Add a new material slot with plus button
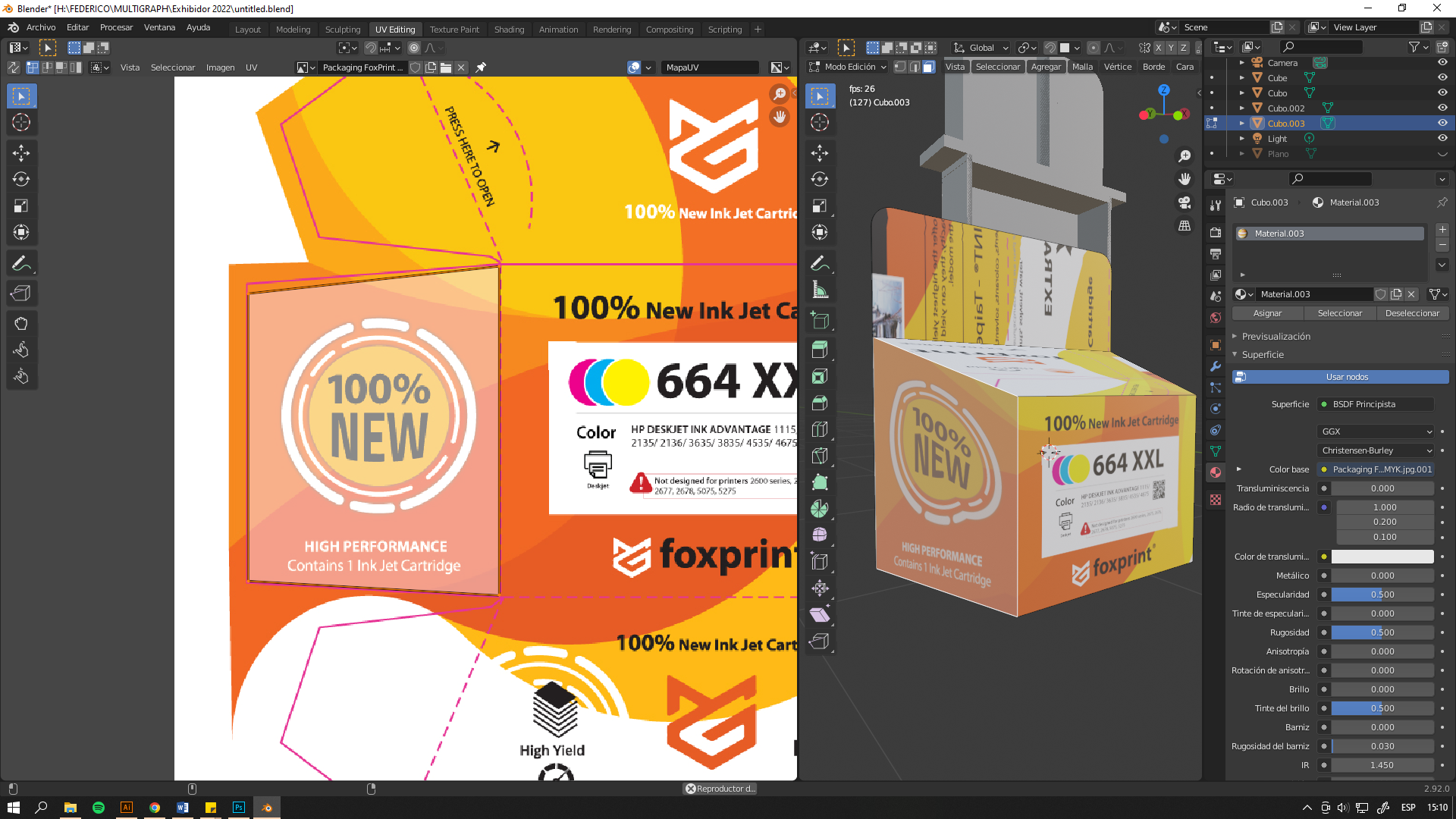Image resolution: width=1456 pixels, height=819 pixels. [x=1442, y=230]
